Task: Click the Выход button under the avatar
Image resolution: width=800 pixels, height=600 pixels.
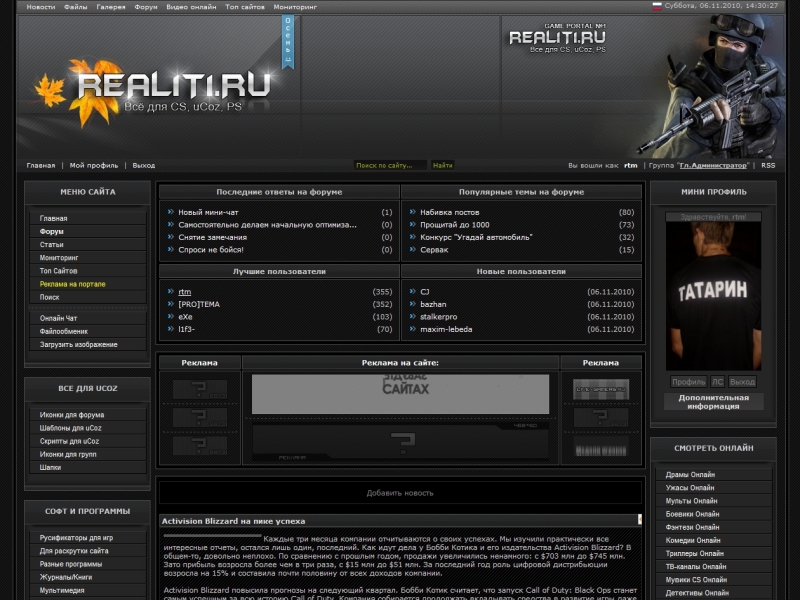Action: point(742,382)
